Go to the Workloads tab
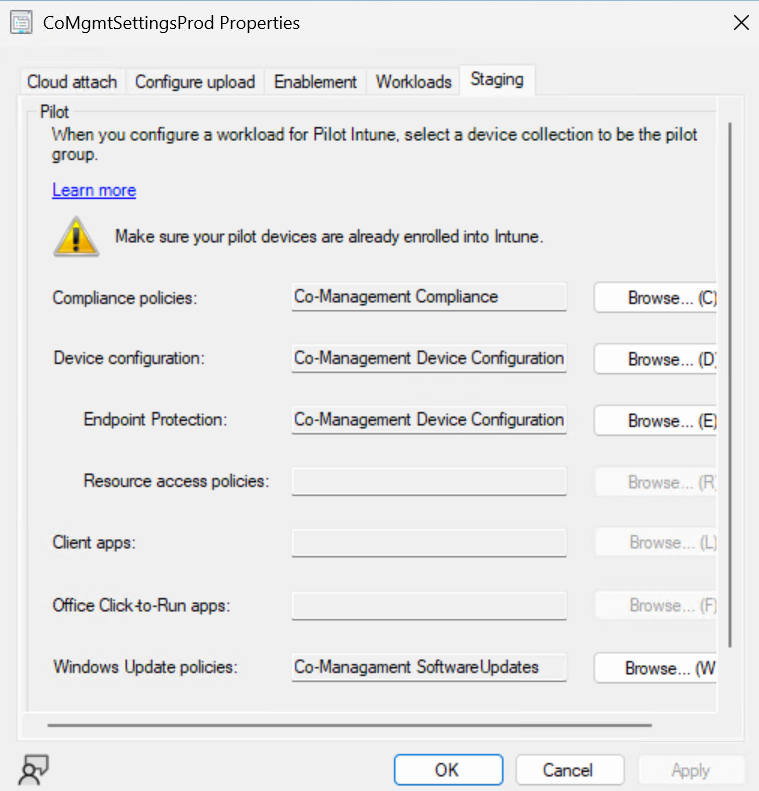The height and width of the screenshot is (791, 759). [x=414, y=82]
